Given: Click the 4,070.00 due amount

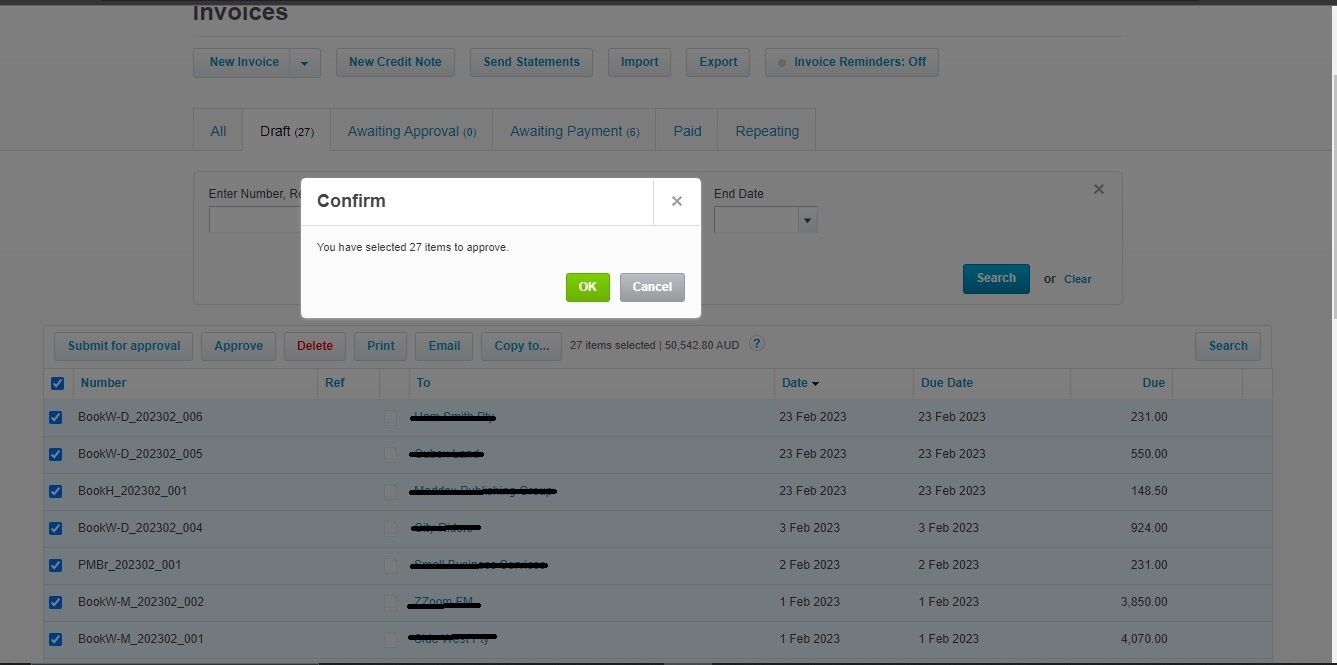Looking at the screenshot, I should (x=1144, y=639).
